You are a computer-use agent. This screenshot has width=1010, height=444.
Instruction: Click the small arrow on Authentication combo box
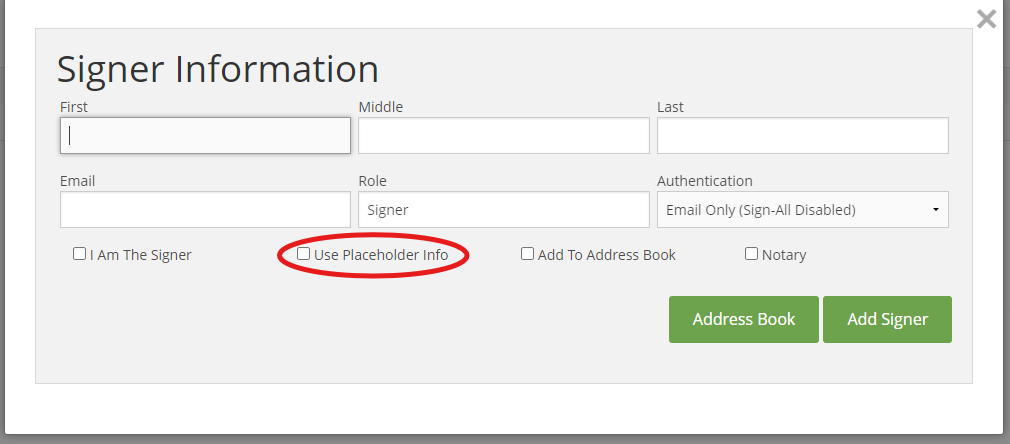point(935,210)
